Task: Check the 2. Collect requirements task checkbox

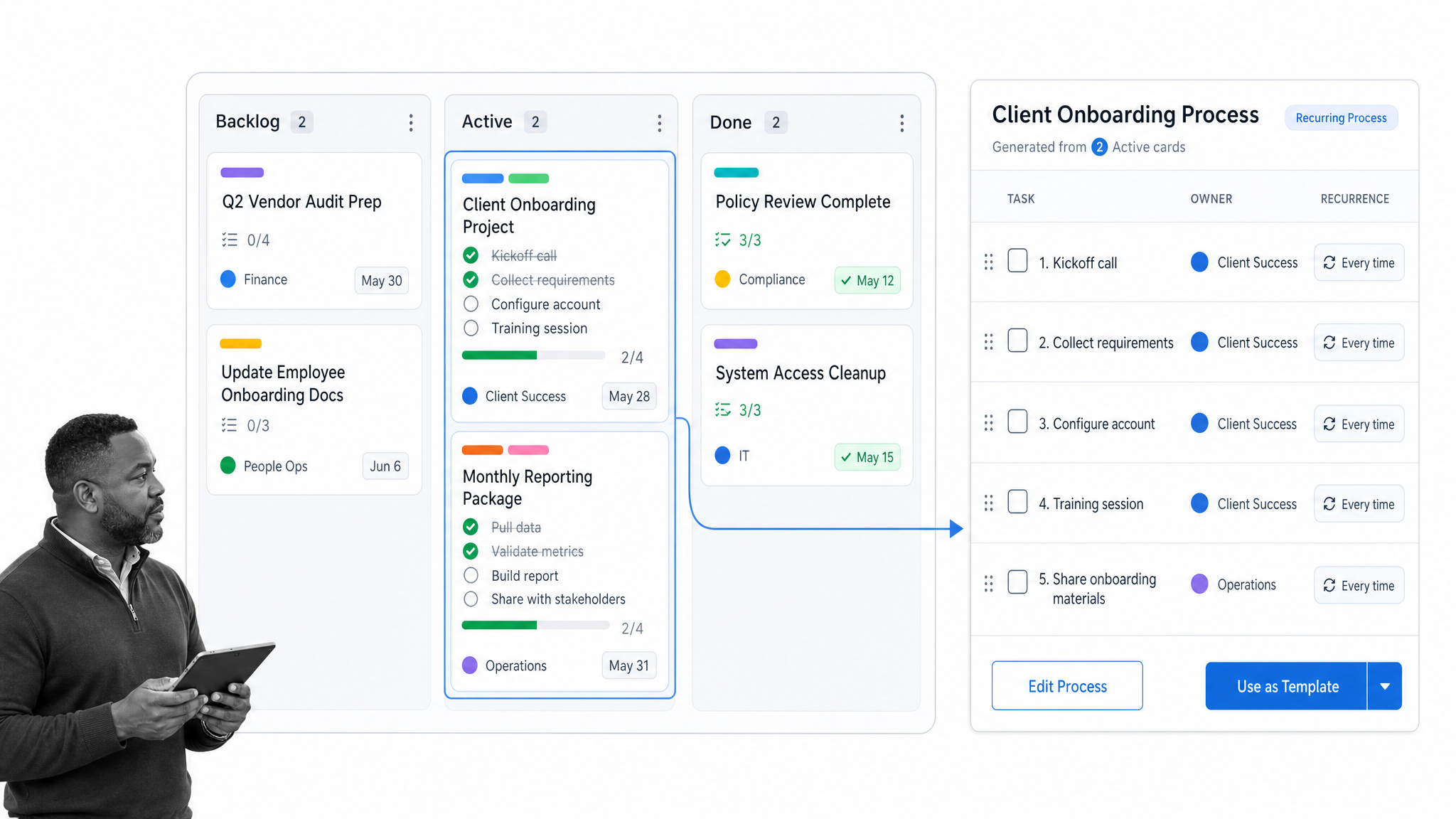Action: [1017, 341]
